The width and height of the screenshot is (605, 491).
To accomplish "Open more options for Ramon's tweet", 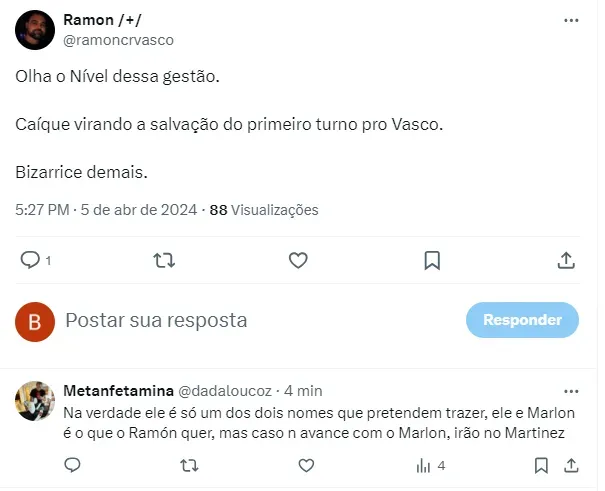I will pos(571,20).
